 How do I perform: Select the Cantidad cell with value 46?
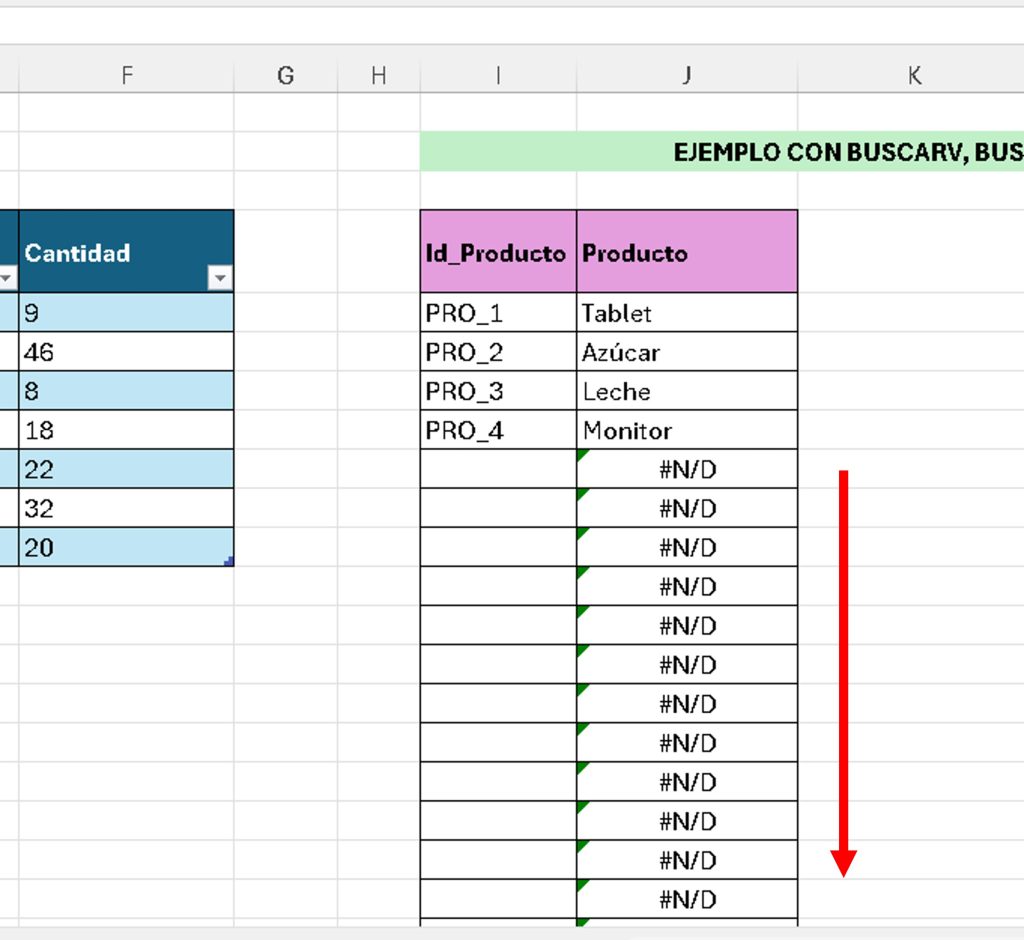(x=125, y=352)
